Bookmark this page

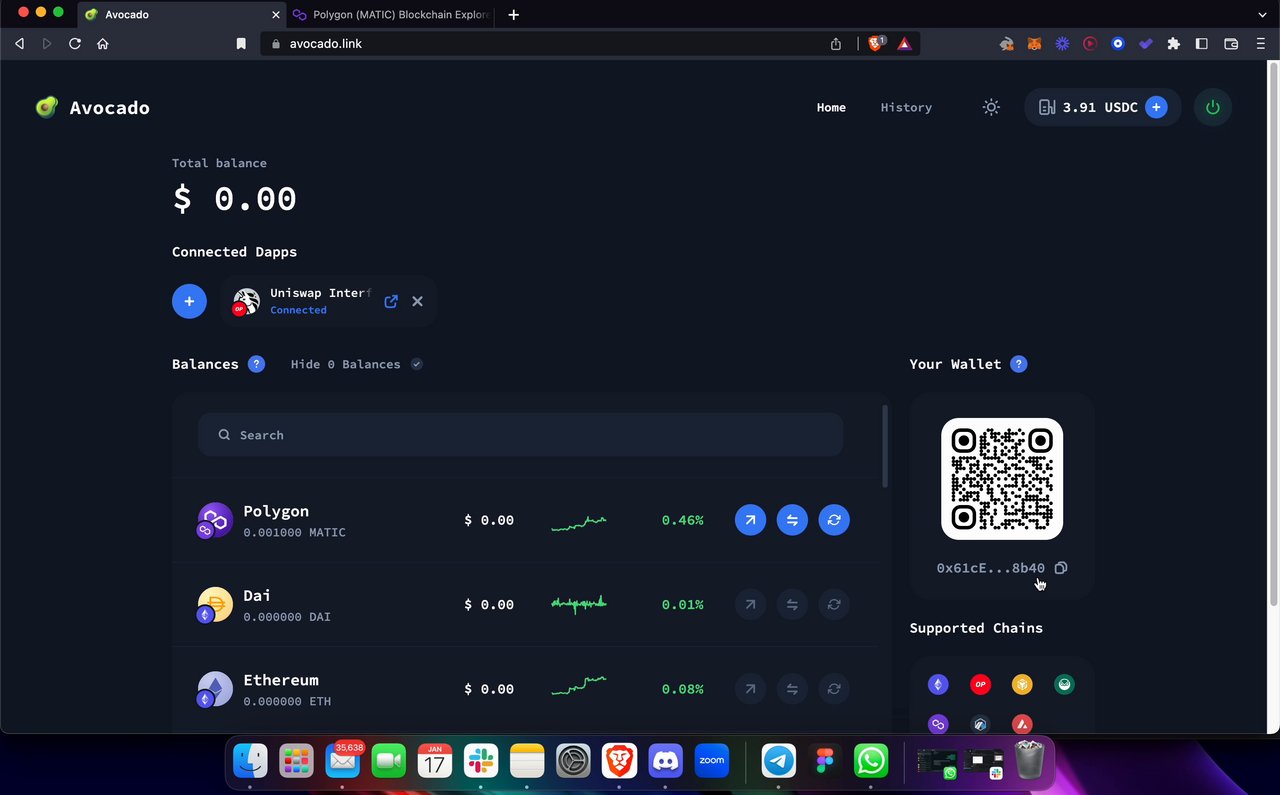click(x=241, y=44)
